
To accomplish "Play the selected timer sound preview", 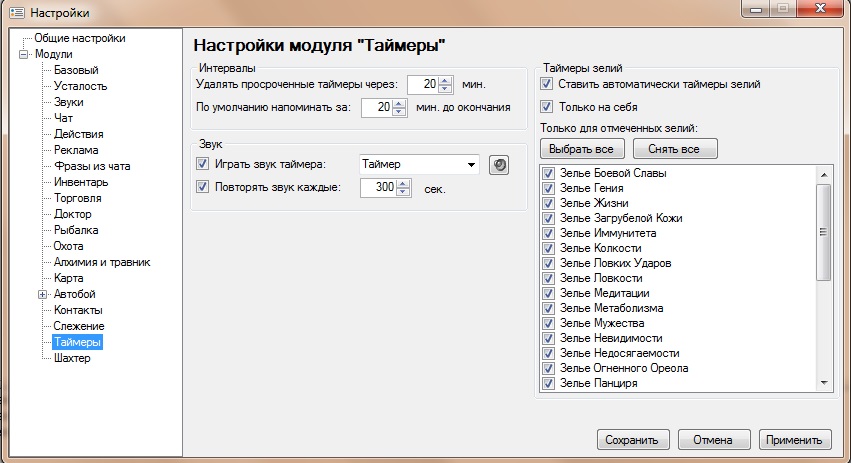I will [499, 165].
